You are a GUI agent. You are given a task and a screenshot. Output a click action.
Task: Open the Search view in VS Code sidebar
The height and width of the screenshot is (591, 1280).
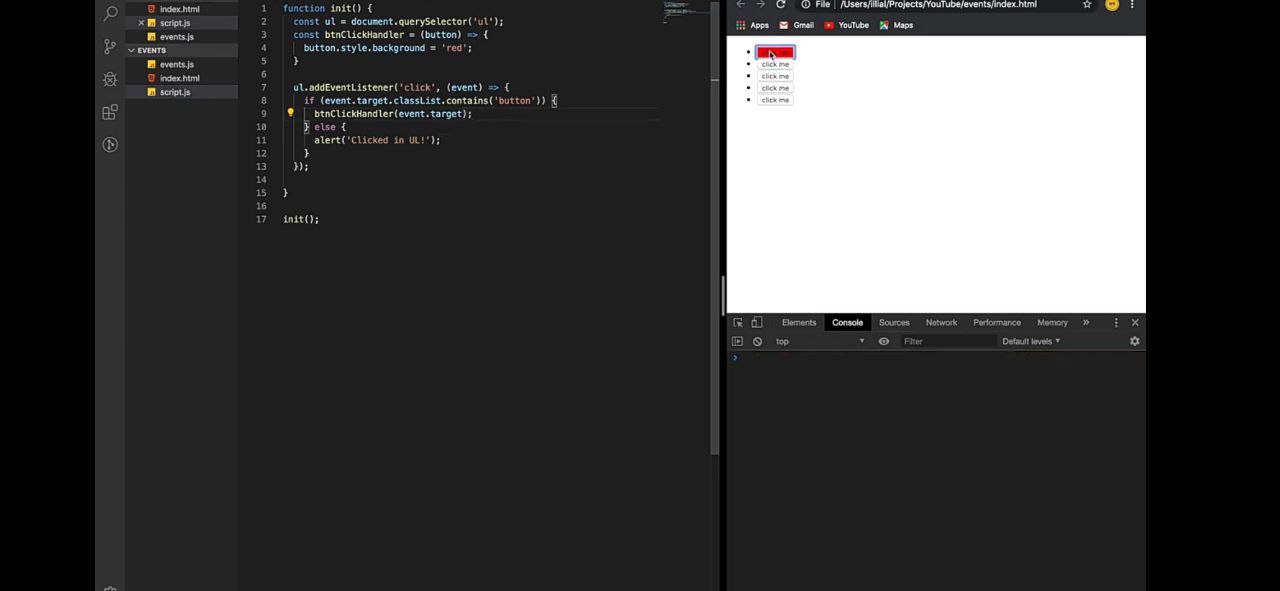point(110,13)
